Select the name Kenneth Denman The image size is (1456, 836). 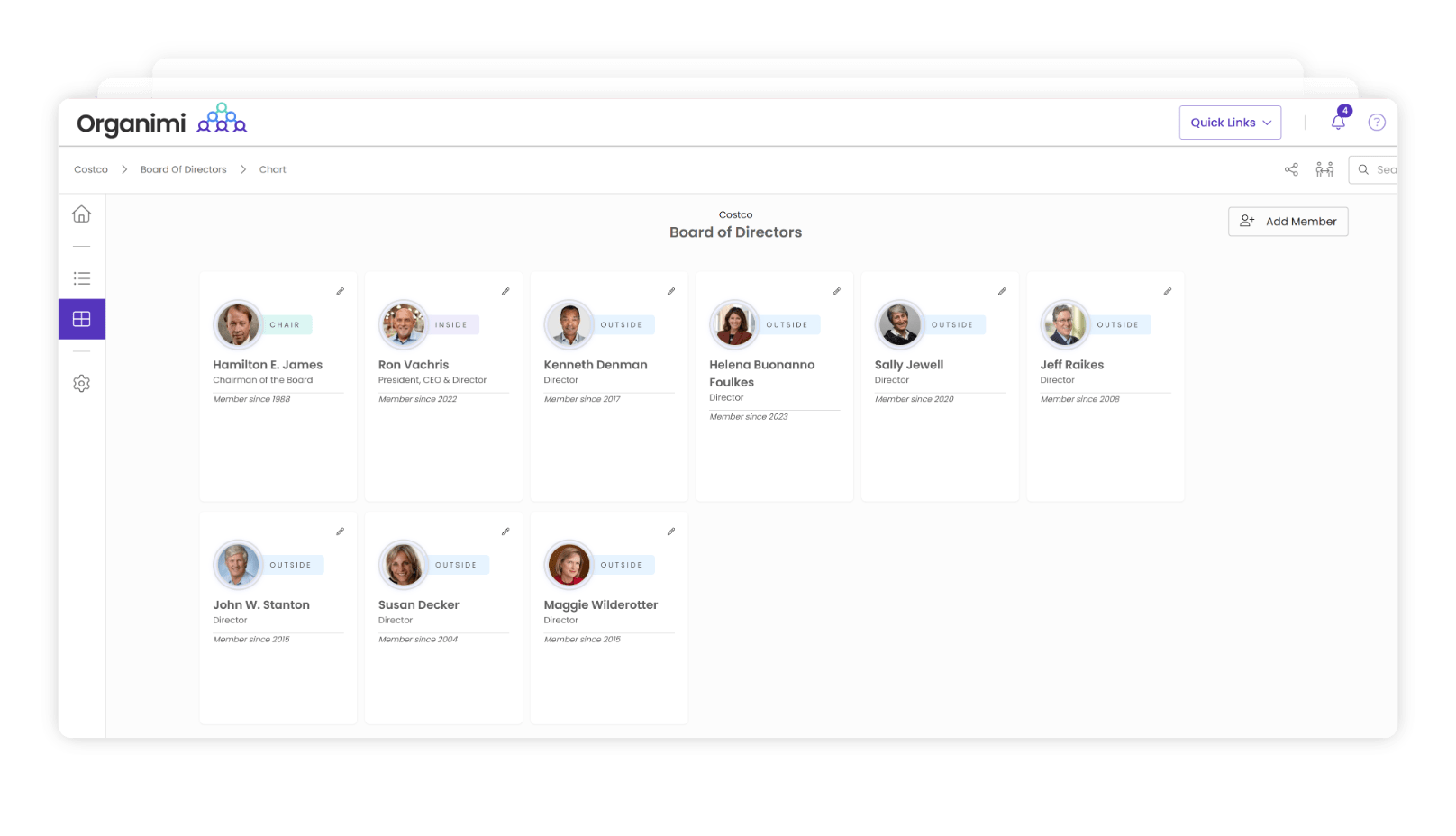pyautogui.click(x=596, y=365)
